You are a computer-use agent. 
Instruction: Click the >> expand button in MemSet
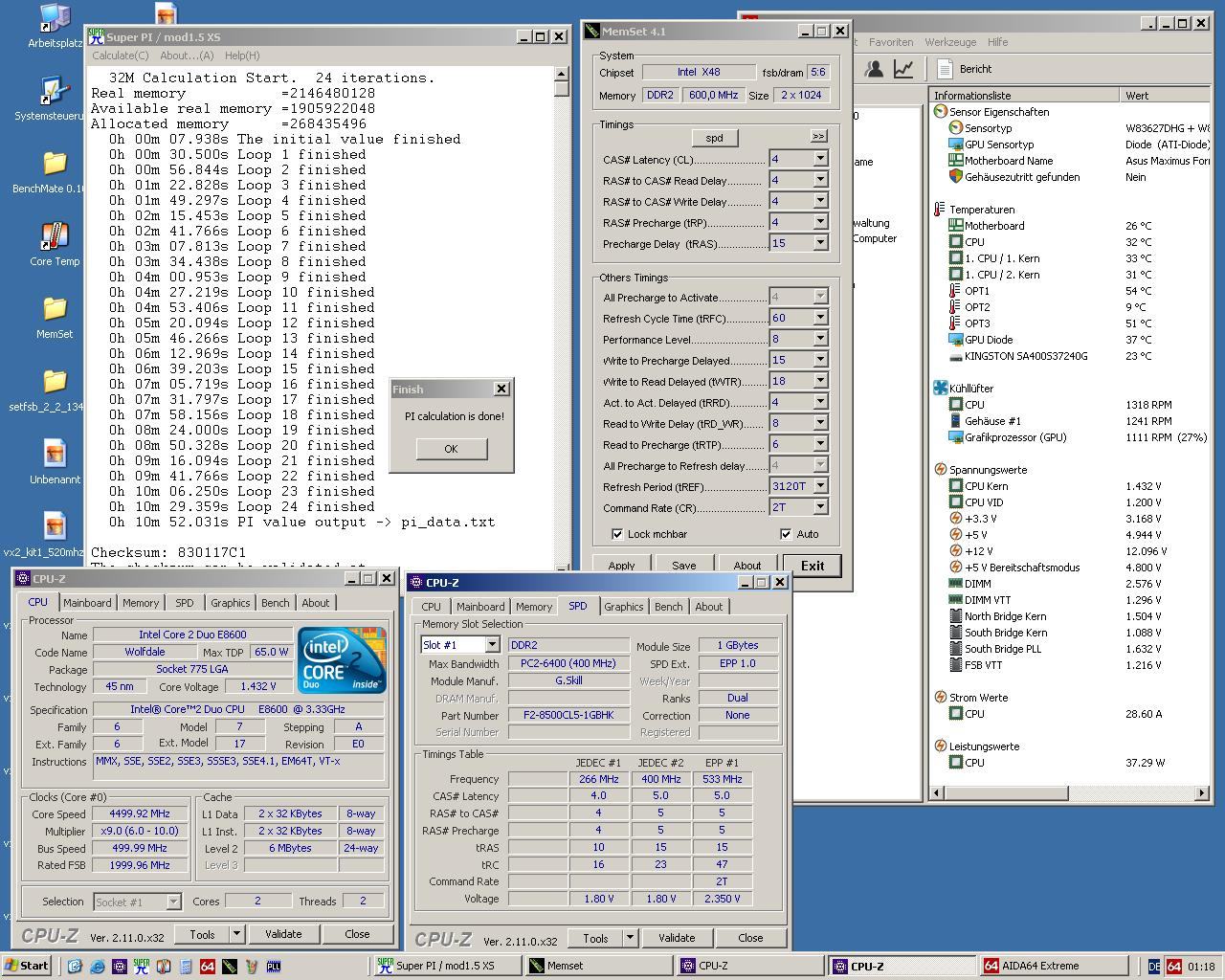818,137
